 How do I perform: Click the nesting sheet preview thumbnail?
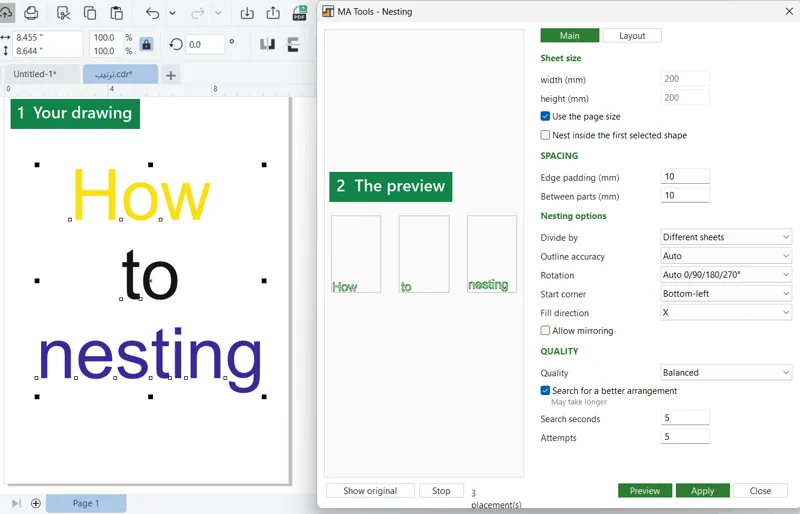coord(492,254)
